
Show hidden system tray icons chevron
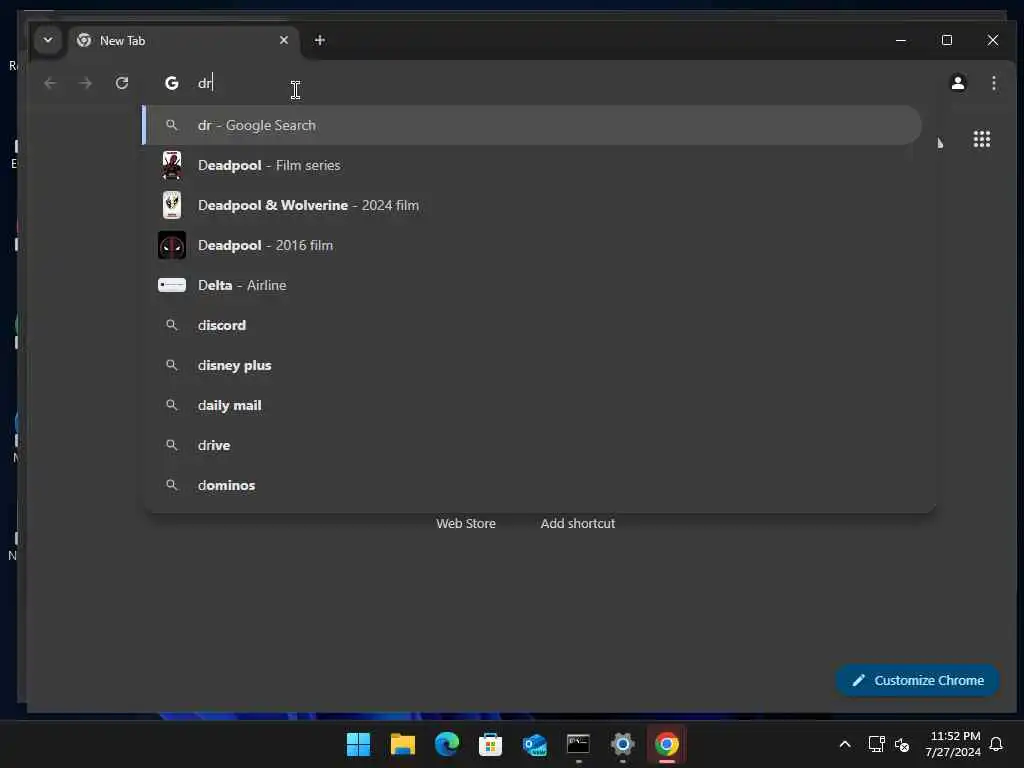click(844, 744)
